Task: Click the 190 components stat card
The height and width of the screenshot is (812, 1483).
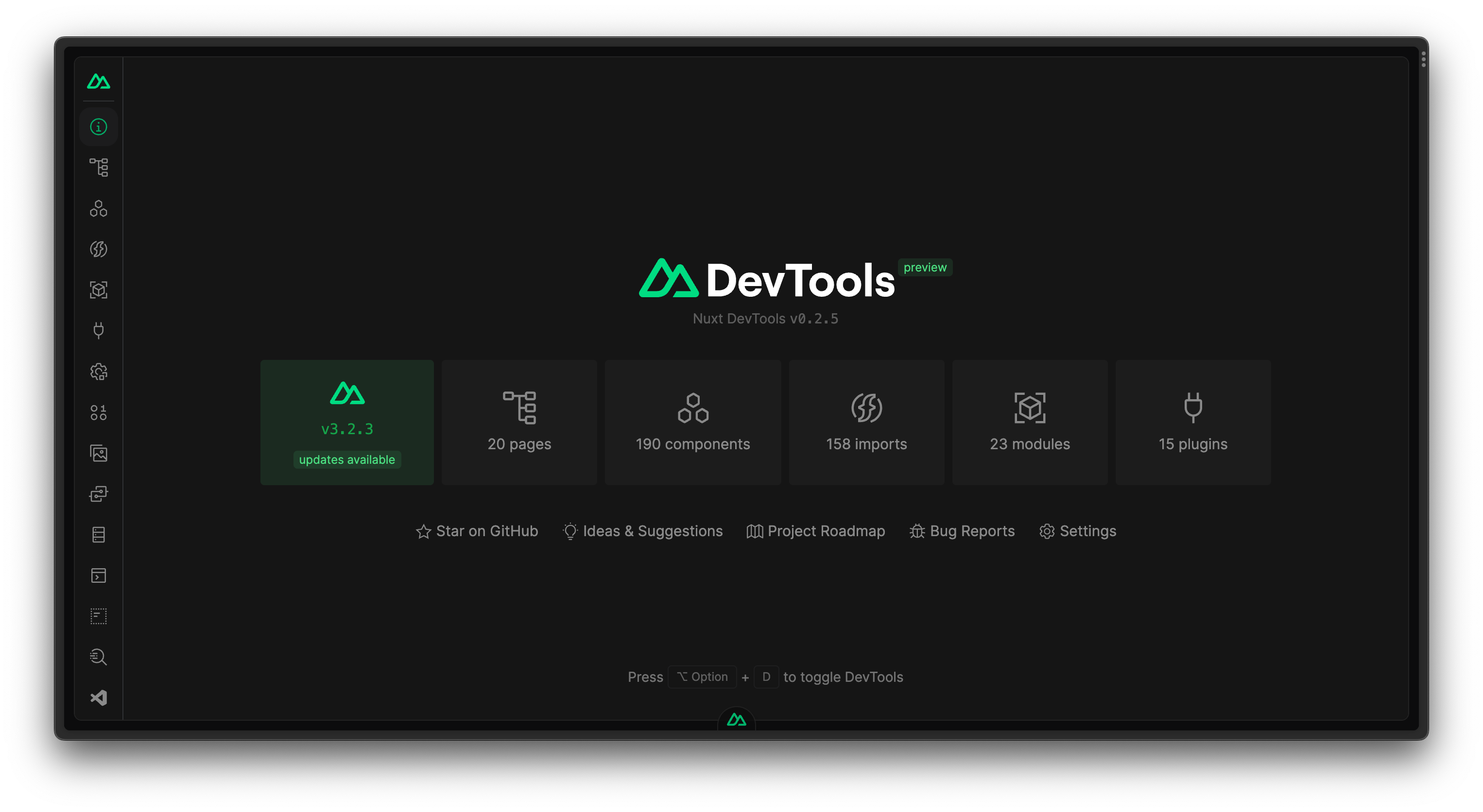Action: click(693, 423)
